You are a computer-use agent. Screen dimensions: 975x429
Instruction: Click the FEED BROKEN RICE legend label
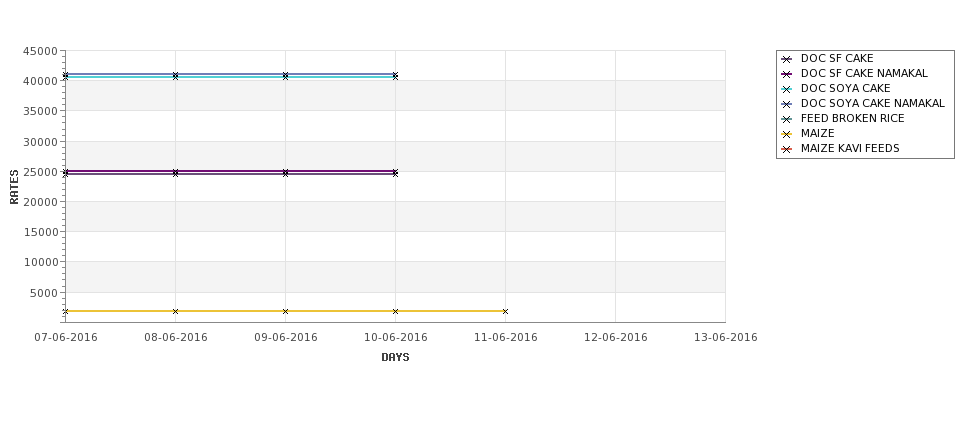(853, 118)
